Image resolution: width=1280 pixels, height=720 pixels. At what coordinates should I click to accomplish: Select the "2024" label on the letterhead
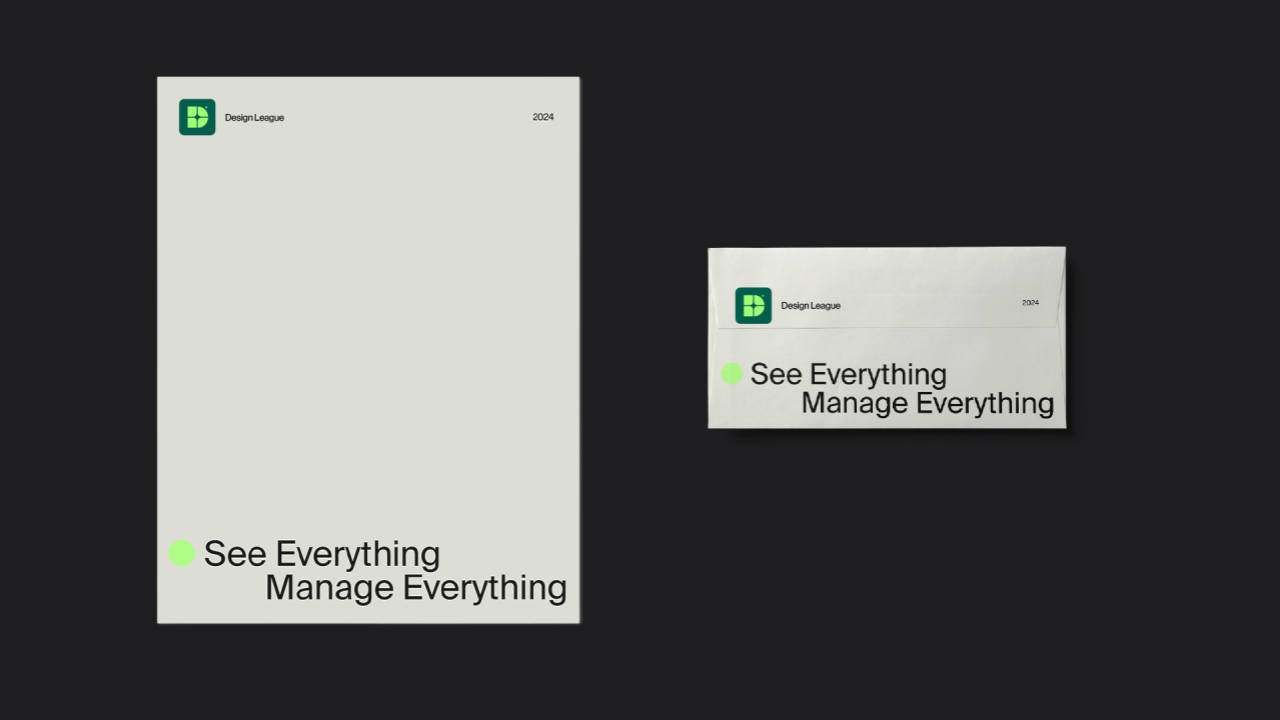point(543,117)
